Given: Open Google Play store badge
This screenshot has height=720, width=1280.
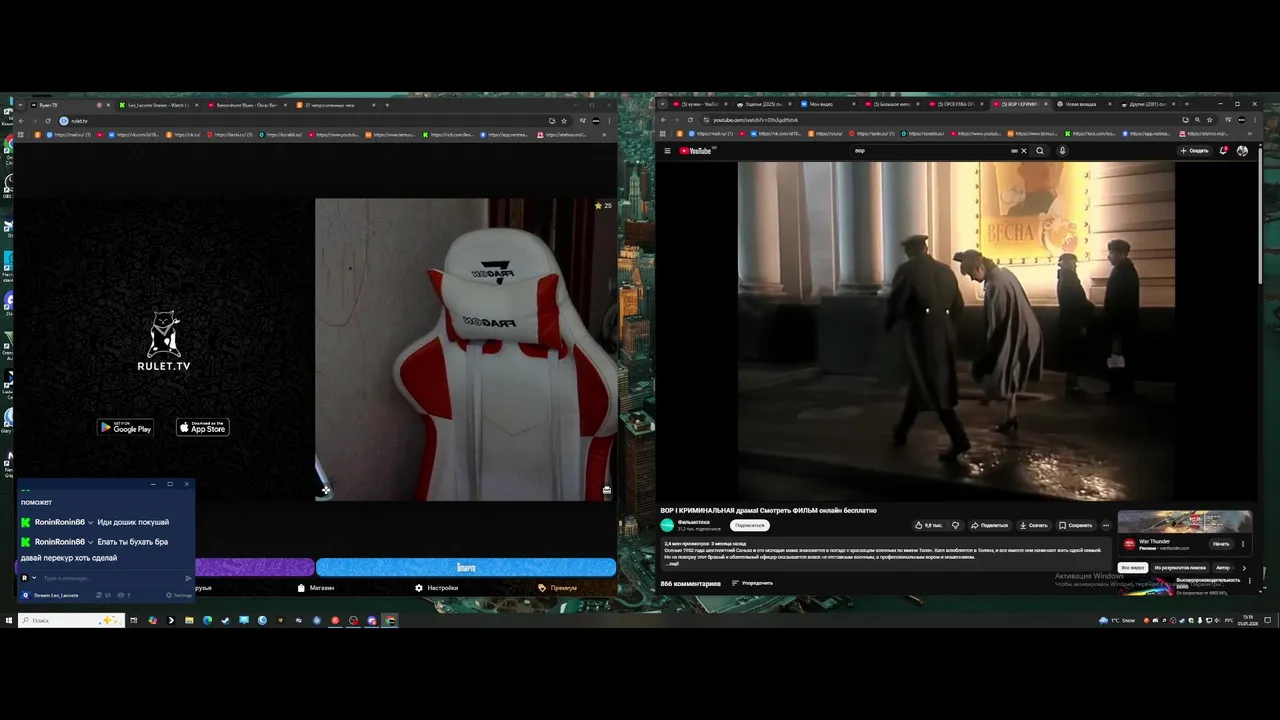Looking at the screenshot, I should click(x=125, y=428).
